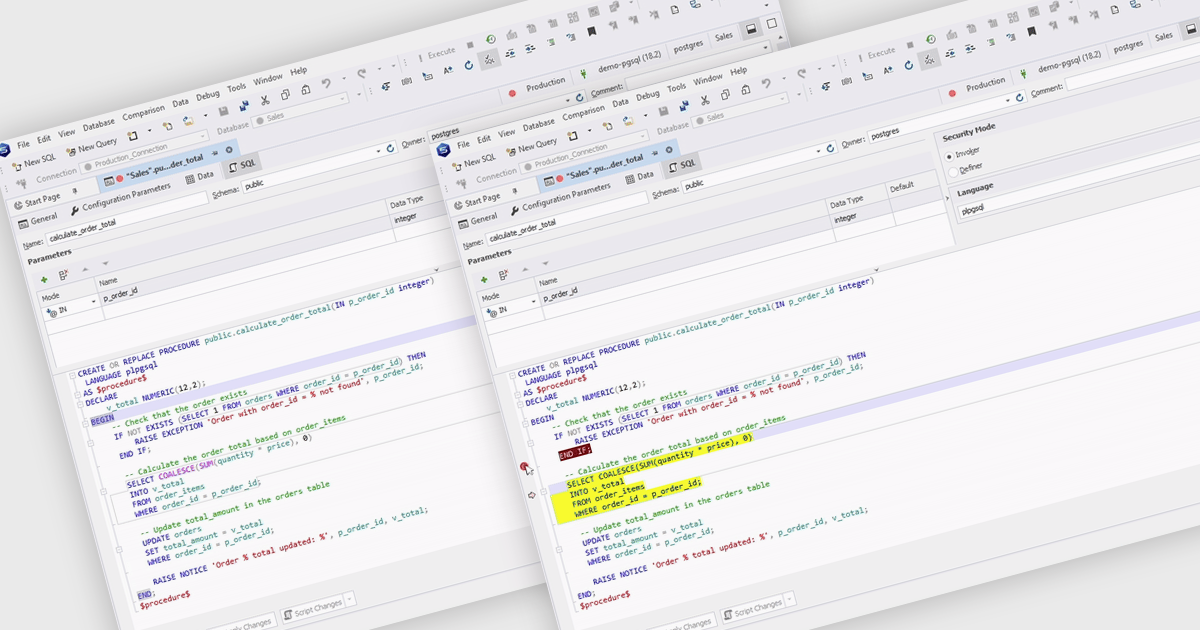Click refresh icon next to A+ in front window
This screenshot has width=1200, height=630.
click(x=909, y=65)
